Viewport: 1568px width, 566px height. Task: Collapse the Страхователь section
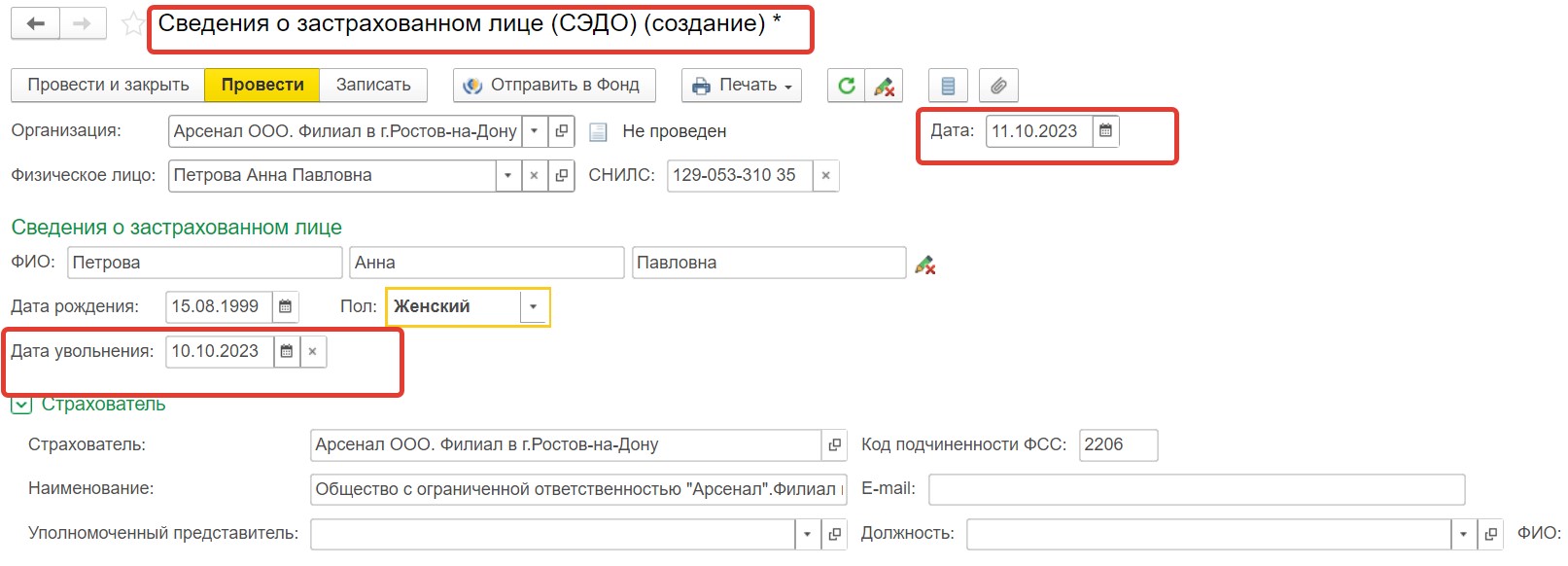(21, 405)
